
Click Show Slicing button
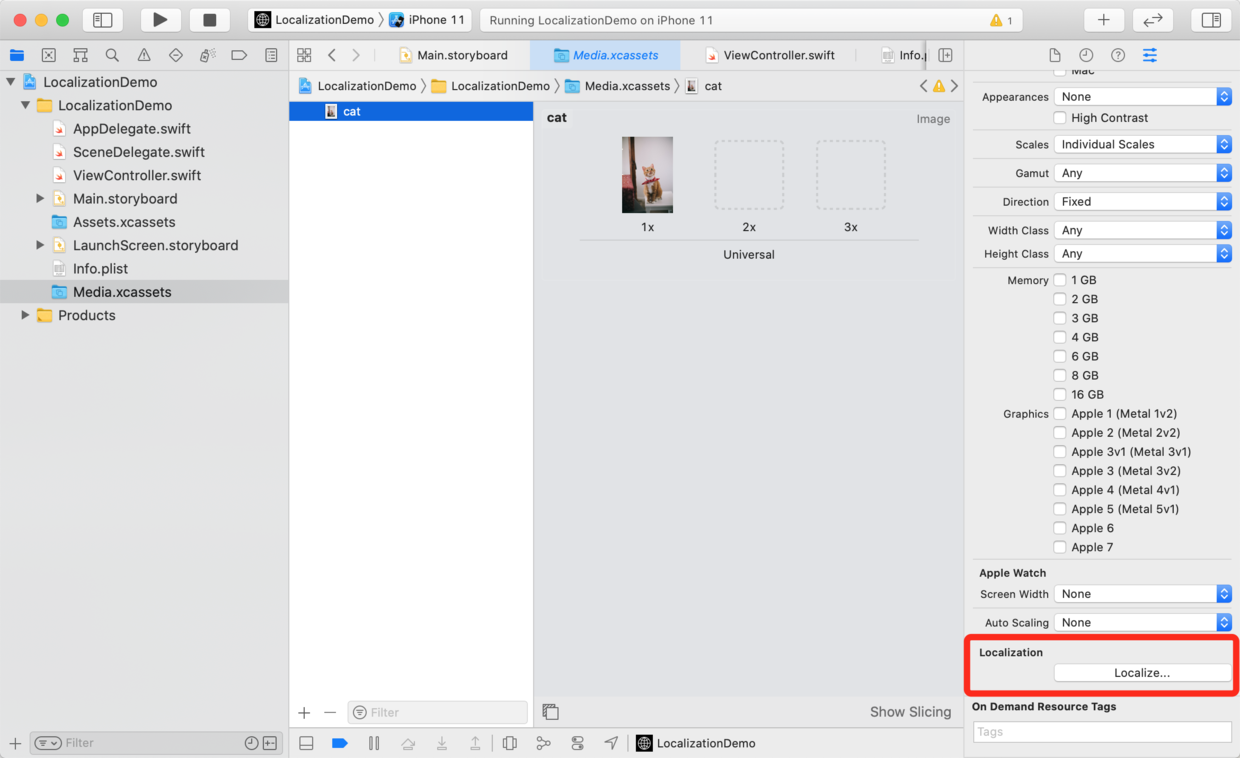coord(910,712)
